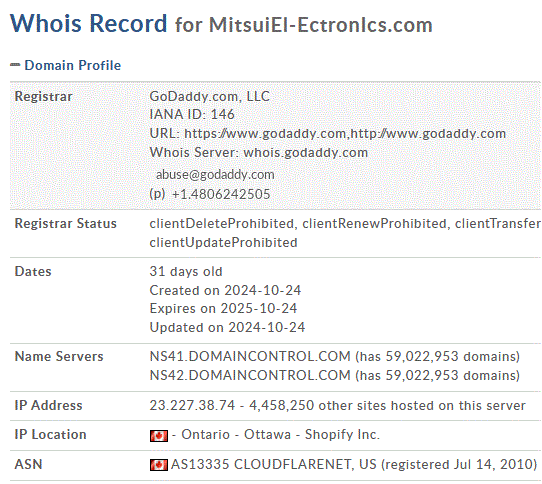Click the registrar phone number +1.4806242505
This screenshot has width=542, height=484.
pos(221,194)
